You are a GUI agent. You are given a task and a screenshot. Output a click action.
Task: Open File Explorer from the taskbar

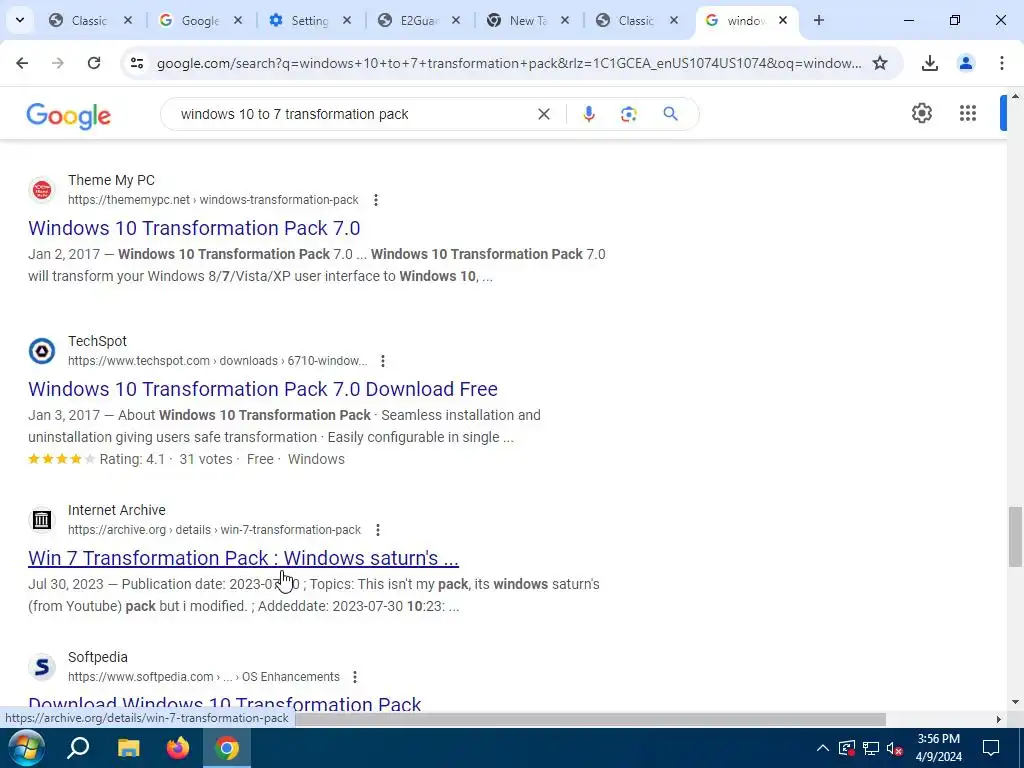(128, 748)
